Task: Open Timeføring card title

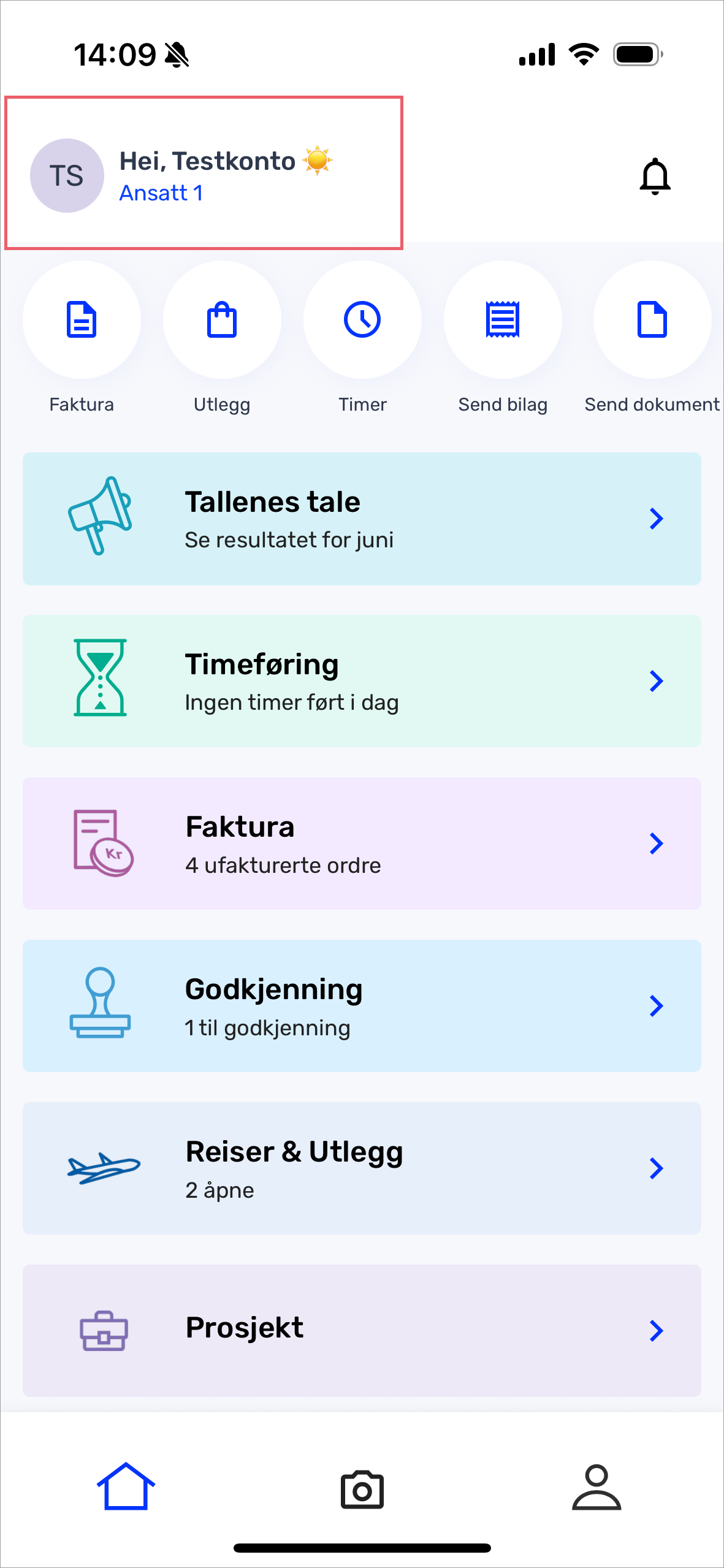Action: click(262, 664)
